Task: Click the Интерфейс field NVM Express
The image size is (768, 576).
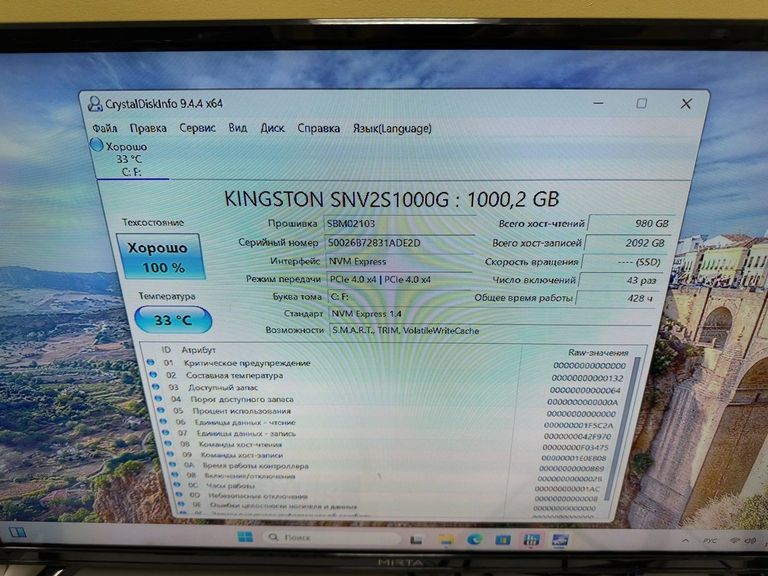Action: (399, 261)
